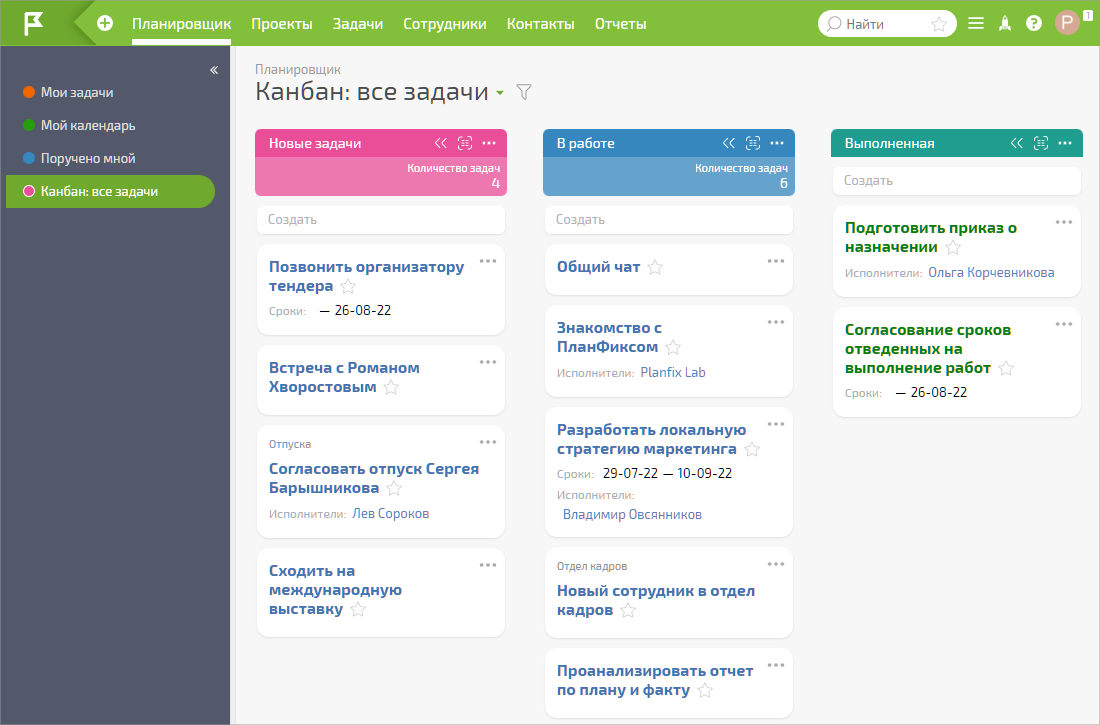Collapse the В работе column
The height and width of the screenshot is (725, 1100).
point(729,143)
